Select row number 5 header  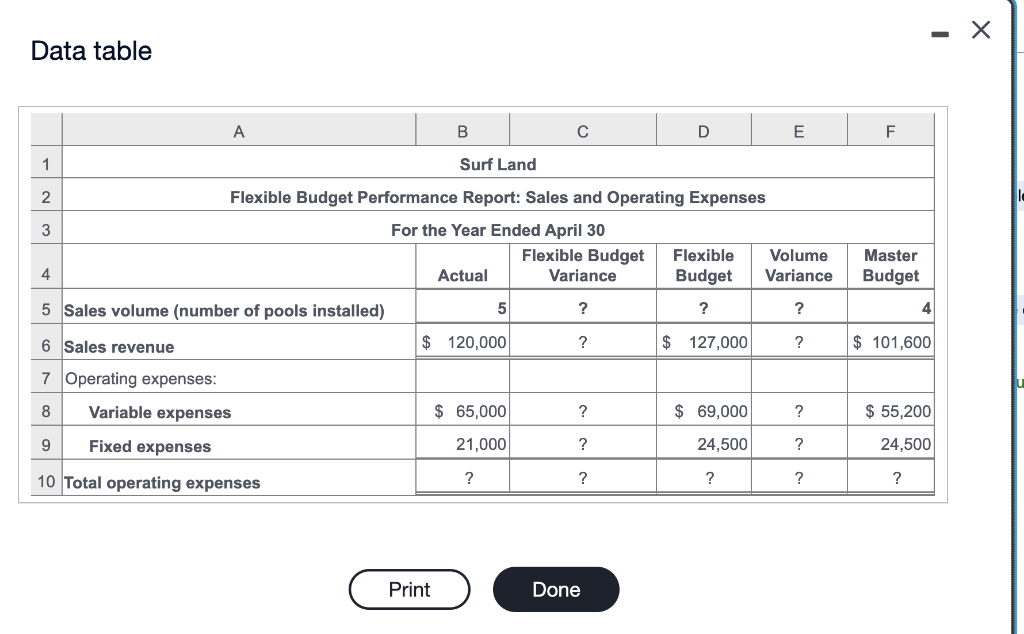click(x=45, y=308)
